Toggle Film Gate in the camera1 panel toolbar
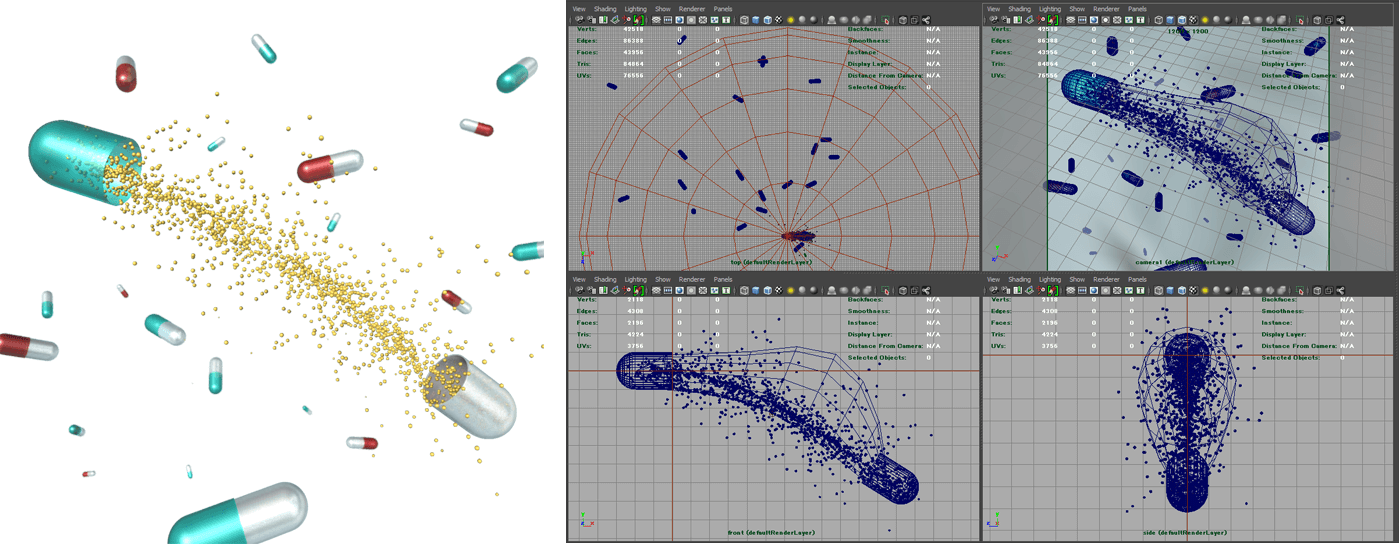Screen dimensions: 1399x544 (1082, 20)
